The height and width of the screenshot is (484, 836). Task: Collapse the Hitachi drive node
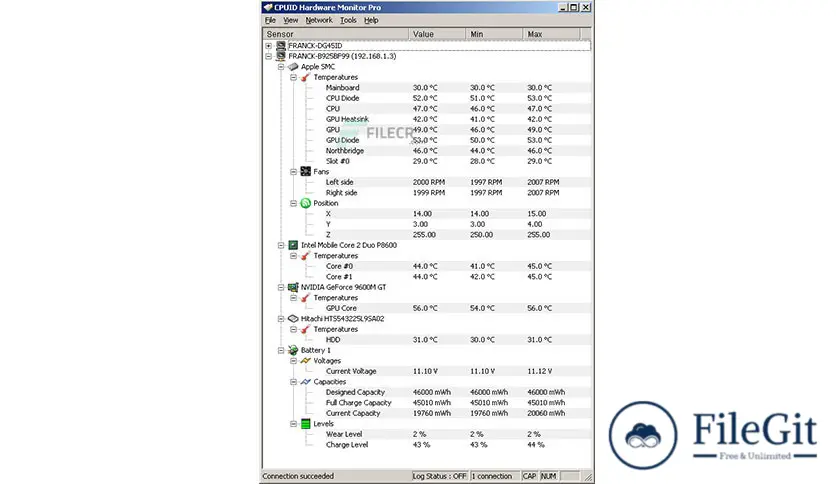pyautogui.click(x=281, y=319)
